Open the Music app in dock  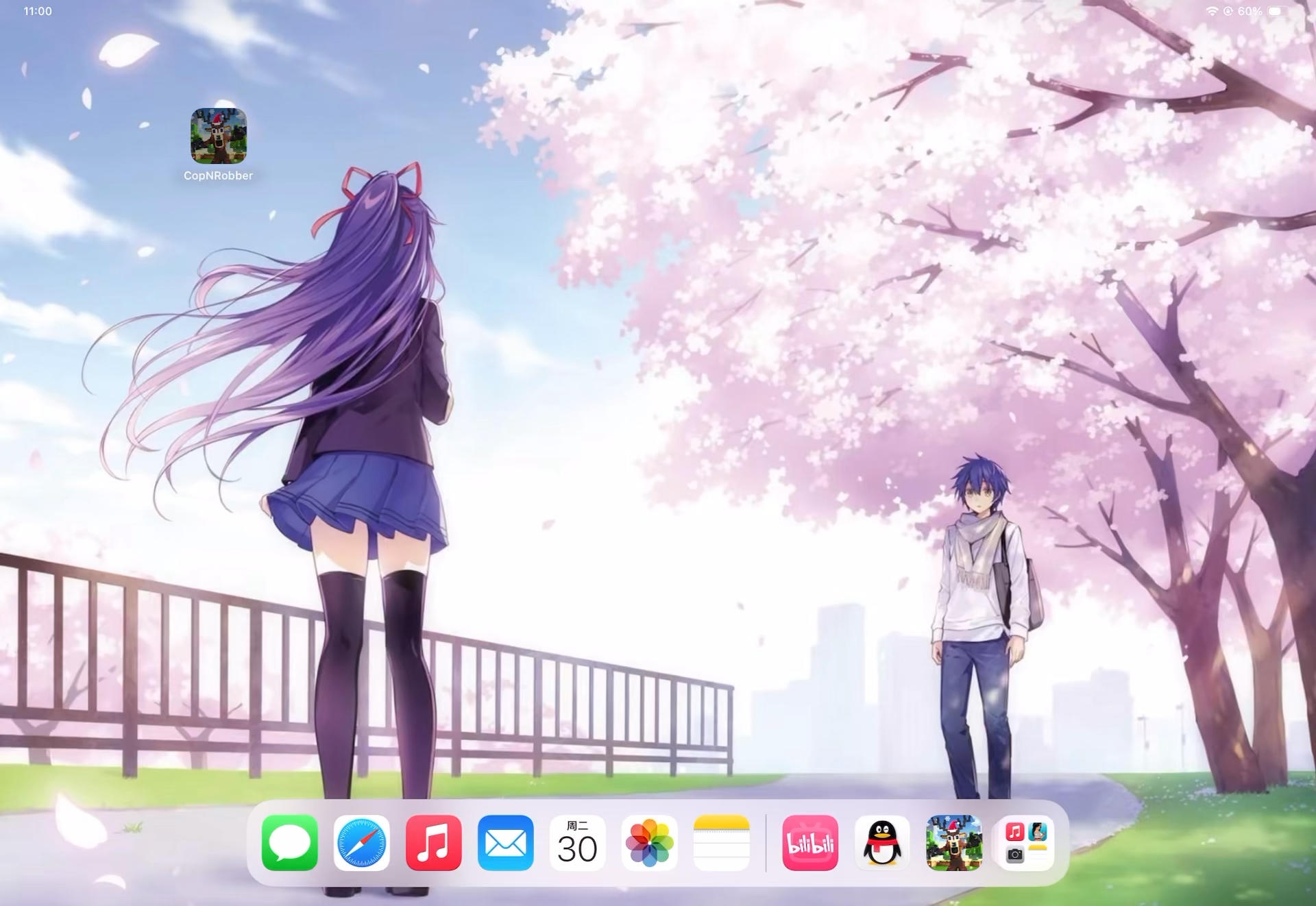click(x=434, y=843)
